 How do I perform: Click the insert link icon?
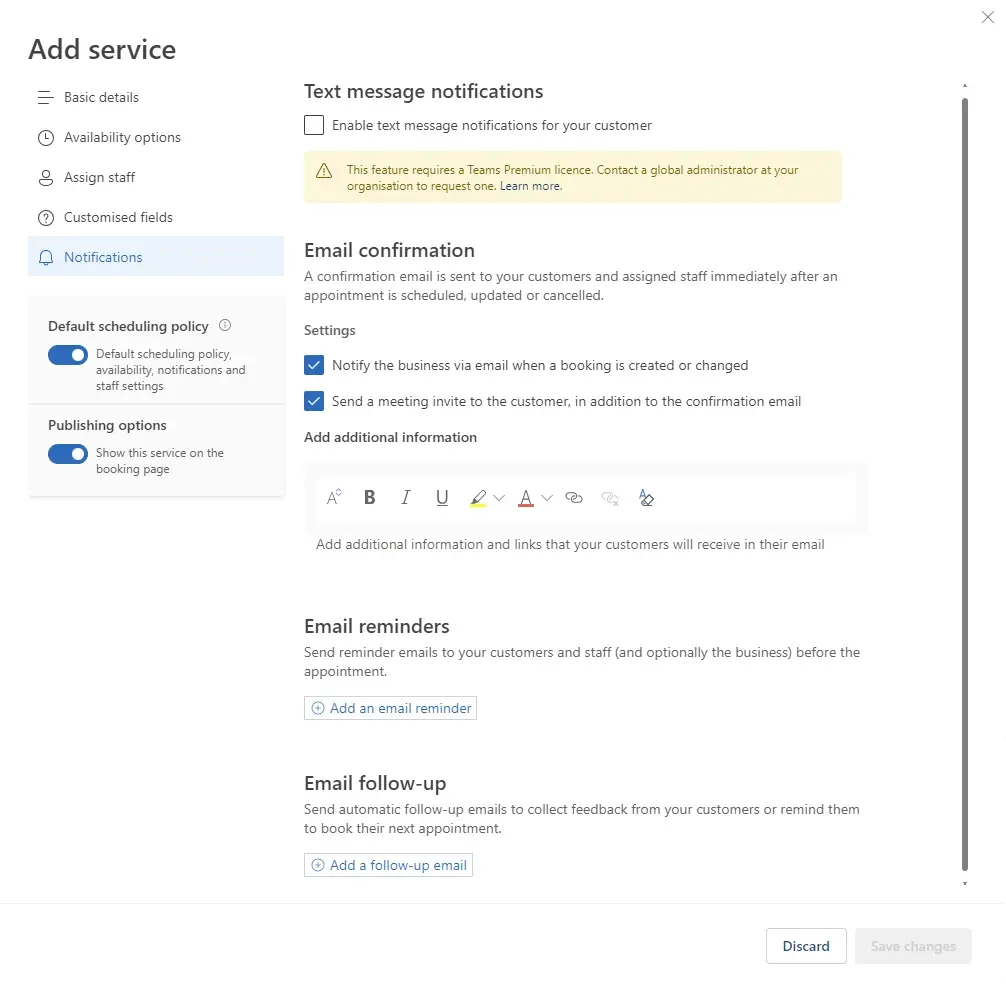coord(574,498)
